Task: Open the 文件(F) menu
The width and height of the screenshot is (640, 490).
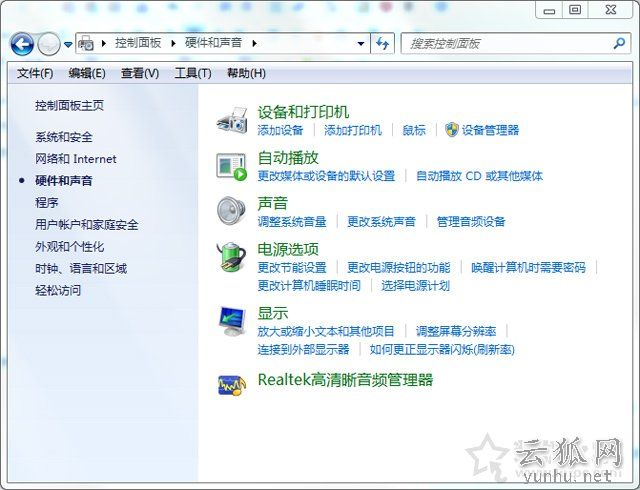Action: (35, 74)
